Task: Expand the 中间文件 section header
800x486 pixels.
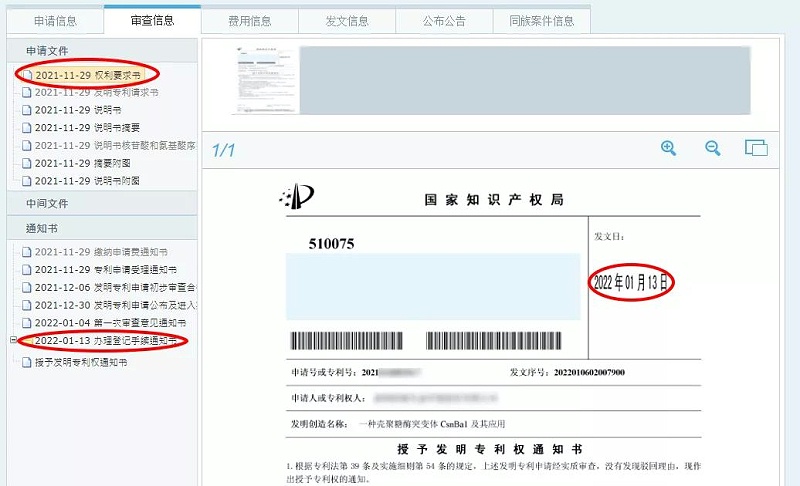Action: click(102, 203)
